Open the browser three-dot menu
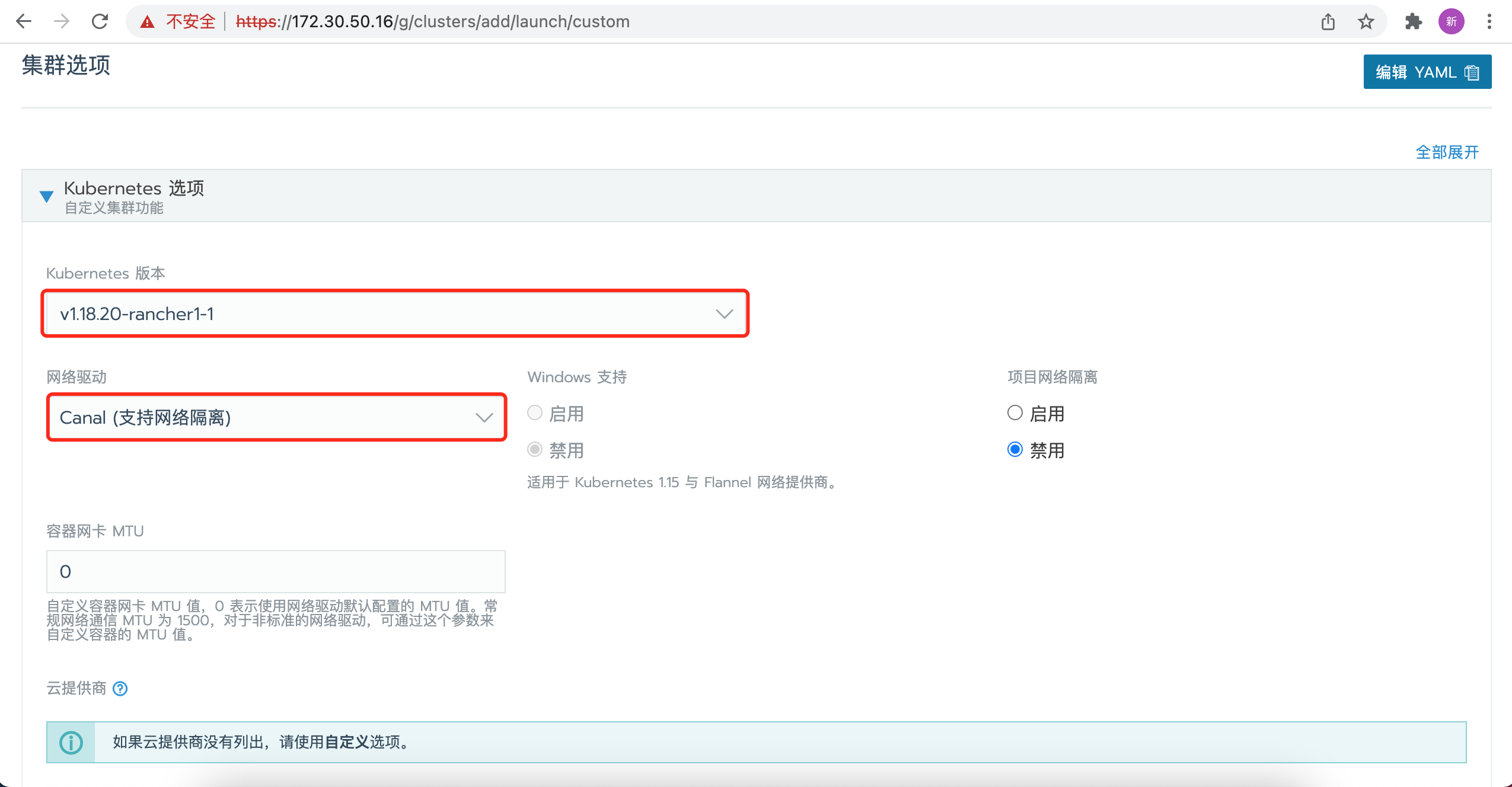Screen dimensions: 1512x787 pyautogui.click(x=1489, y=22)
